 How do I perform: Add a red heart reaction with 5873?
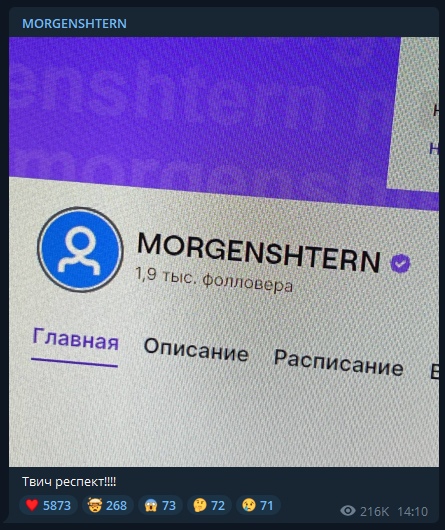point(48,506)
